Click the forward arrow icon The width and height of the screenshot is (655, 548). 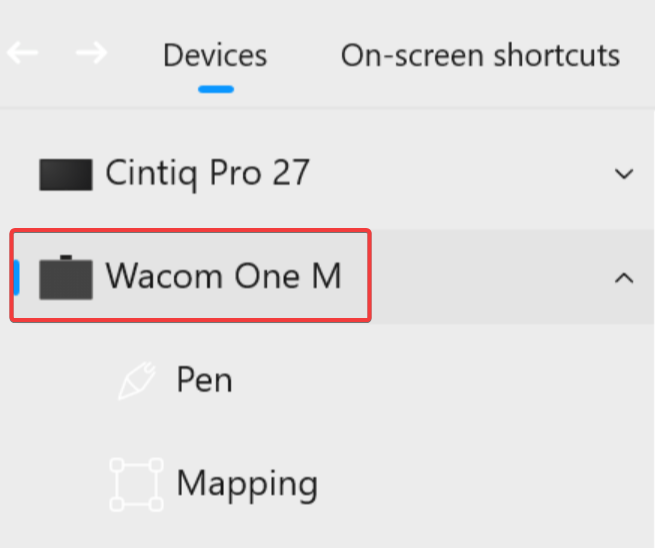coord(91,52)
